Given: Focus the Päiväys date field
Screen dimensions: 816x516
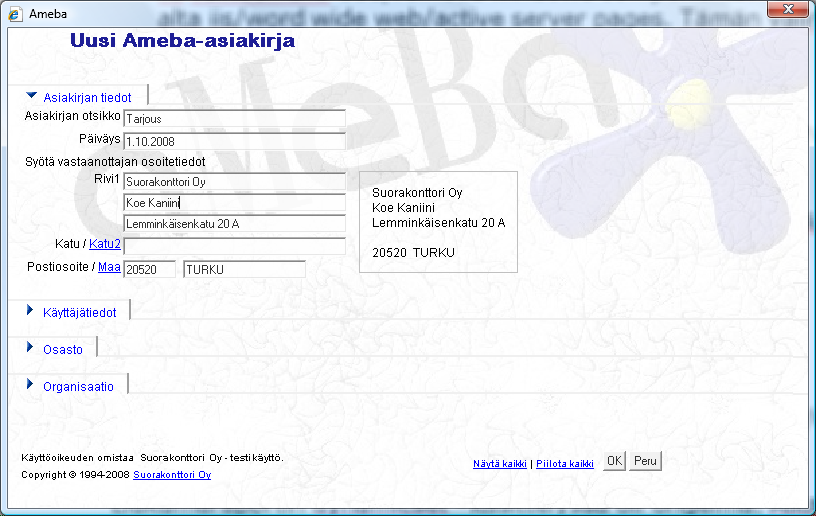Looking at the screenshot, I should 235,141.
